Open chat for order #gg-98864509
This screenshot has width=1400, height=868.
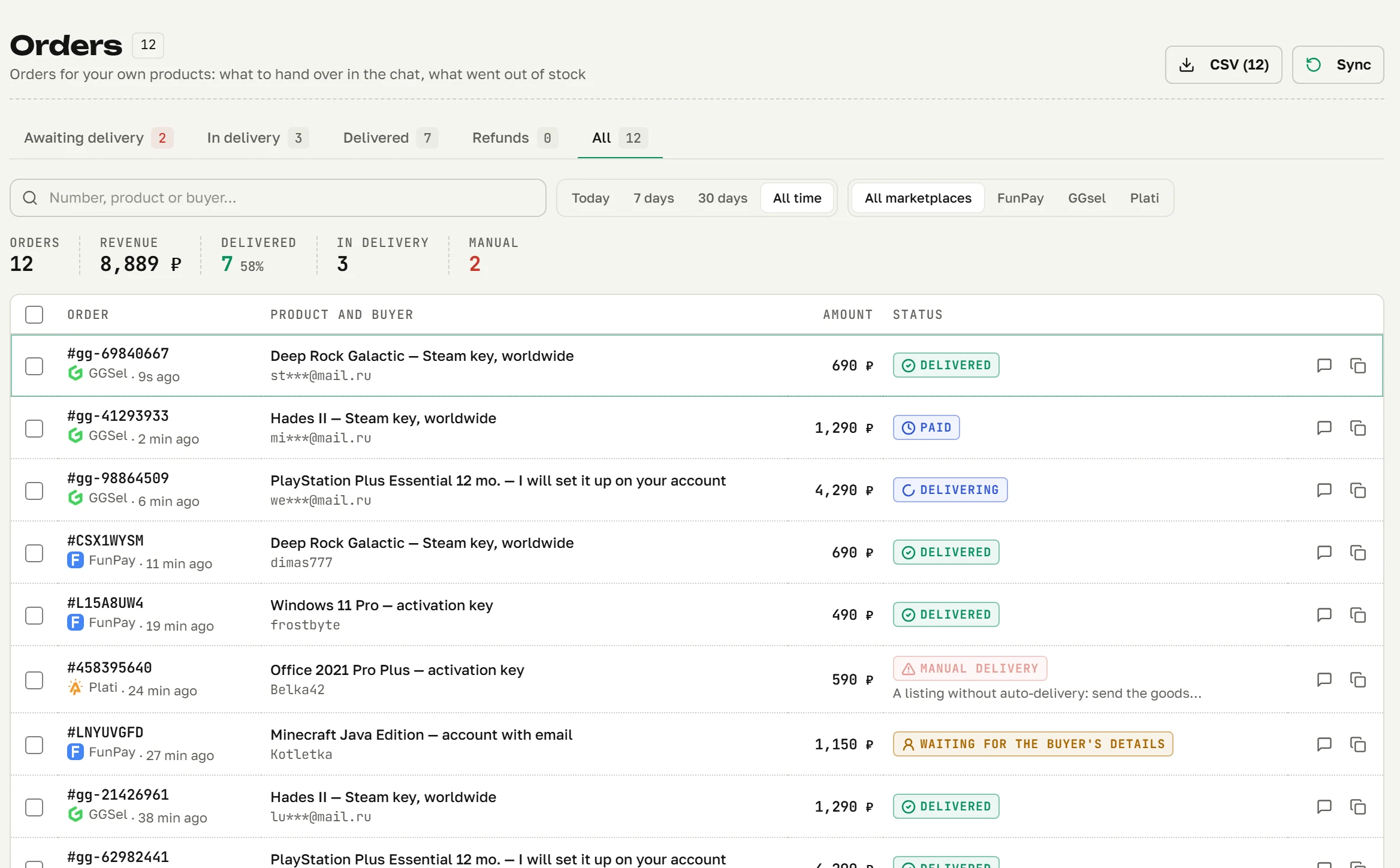point(1324,490)
